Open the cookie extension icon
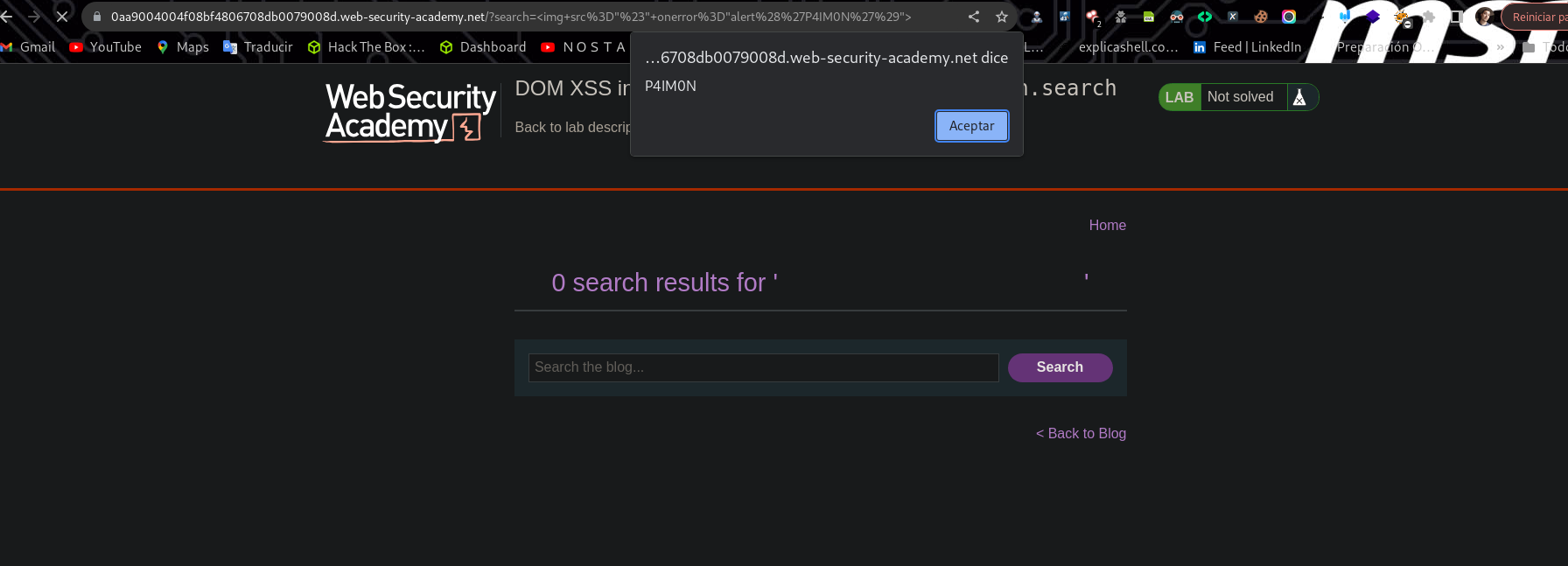Screen dimensions: 1568x566 [x=1261, y=17]
